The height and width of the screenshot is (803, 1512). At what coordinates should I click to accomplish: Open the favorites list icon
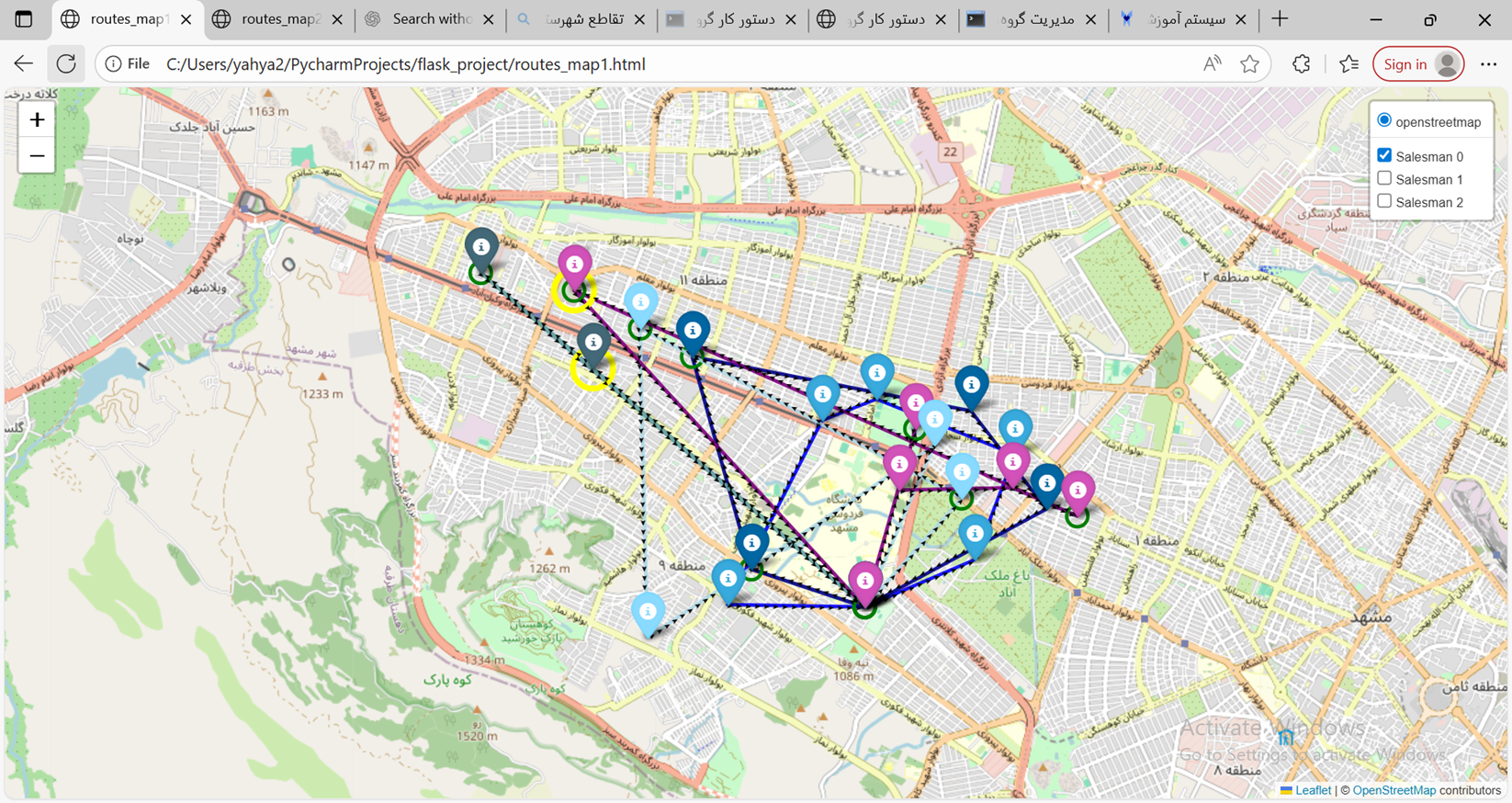point(1348,64)
